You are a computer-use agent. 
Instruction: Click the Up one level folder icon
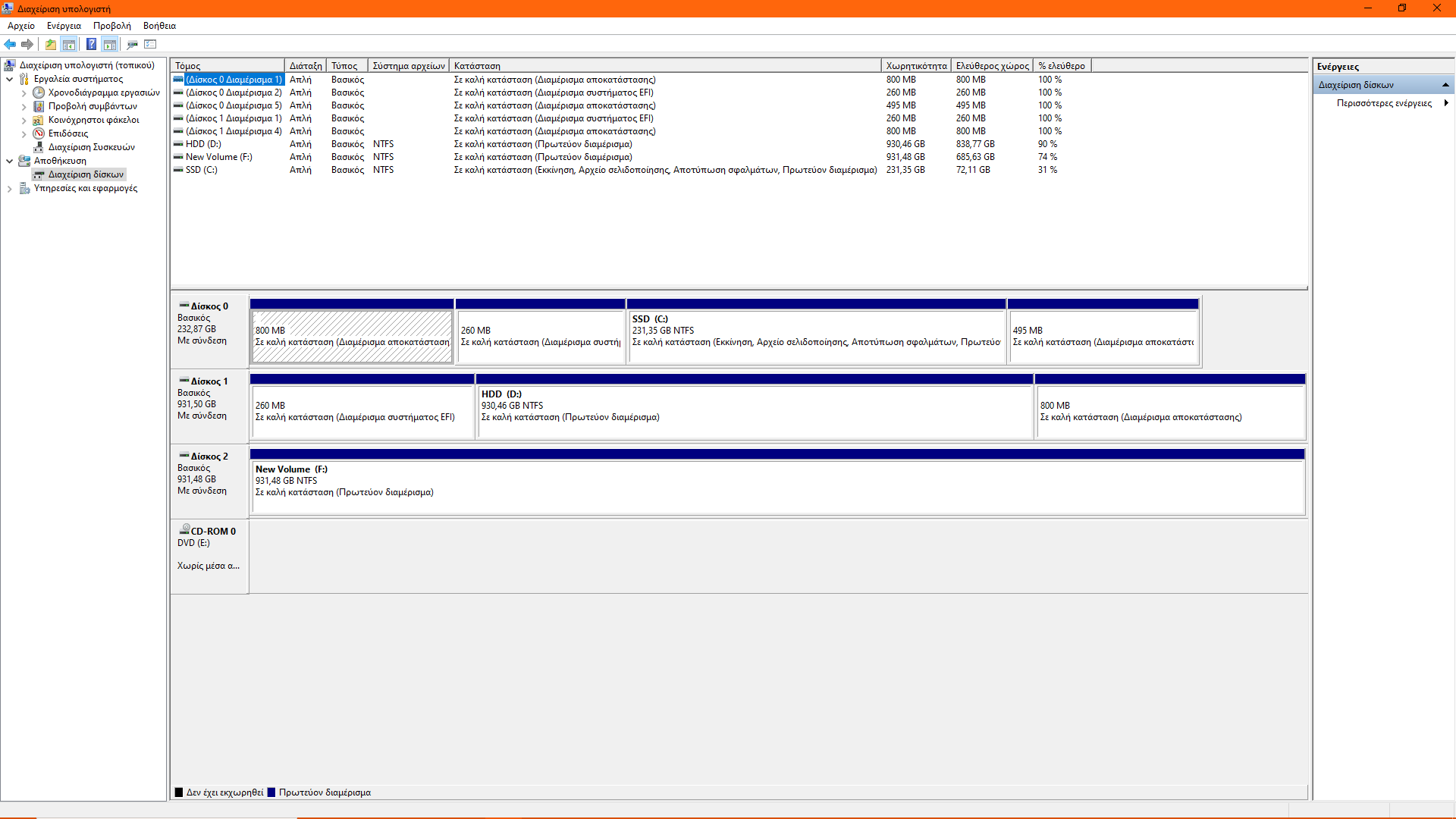pyautogui.click(x=51, y=44)
